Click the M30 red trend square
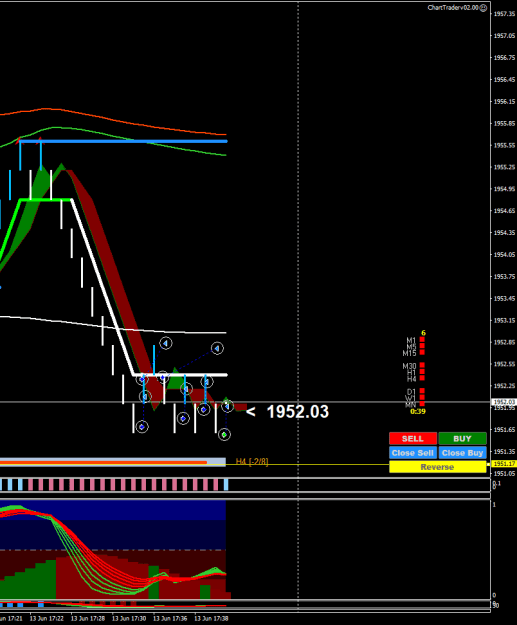The image size is (517, 625). [x=422, y=365]
